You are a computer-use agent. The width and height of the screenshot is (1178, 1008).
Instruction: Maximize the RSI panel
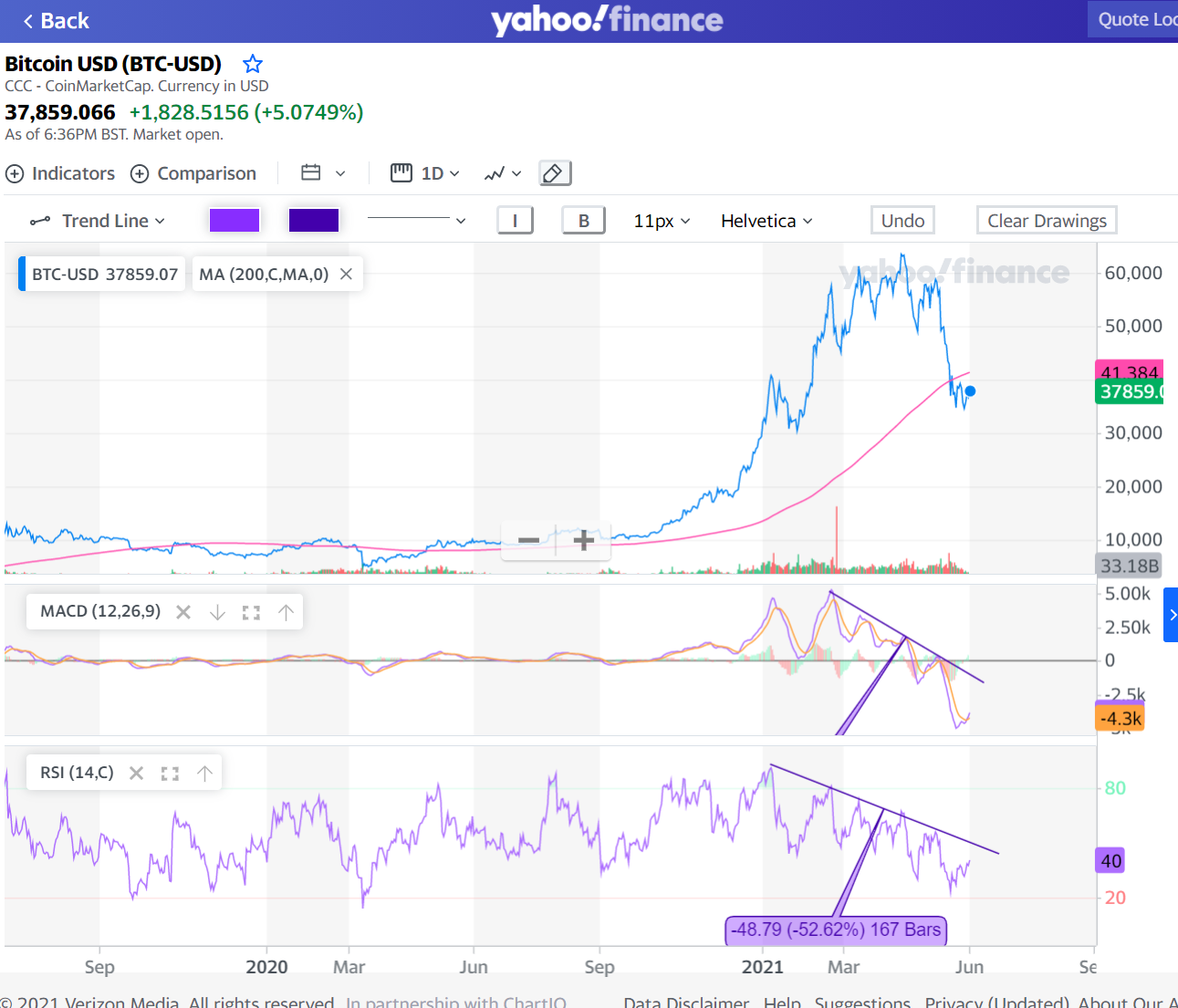[x=170, y=774]
